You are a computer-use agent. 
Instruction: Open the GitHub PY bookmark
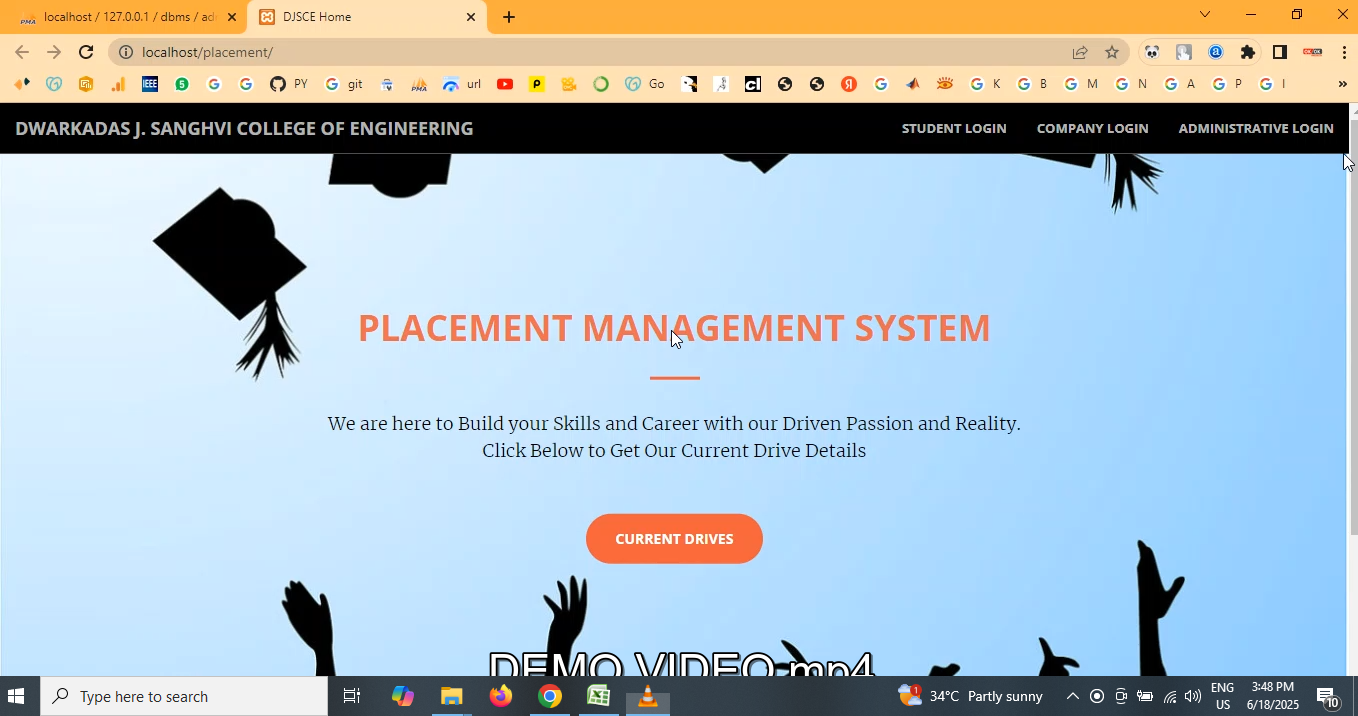pyautogui.click(x=288, y=84)
